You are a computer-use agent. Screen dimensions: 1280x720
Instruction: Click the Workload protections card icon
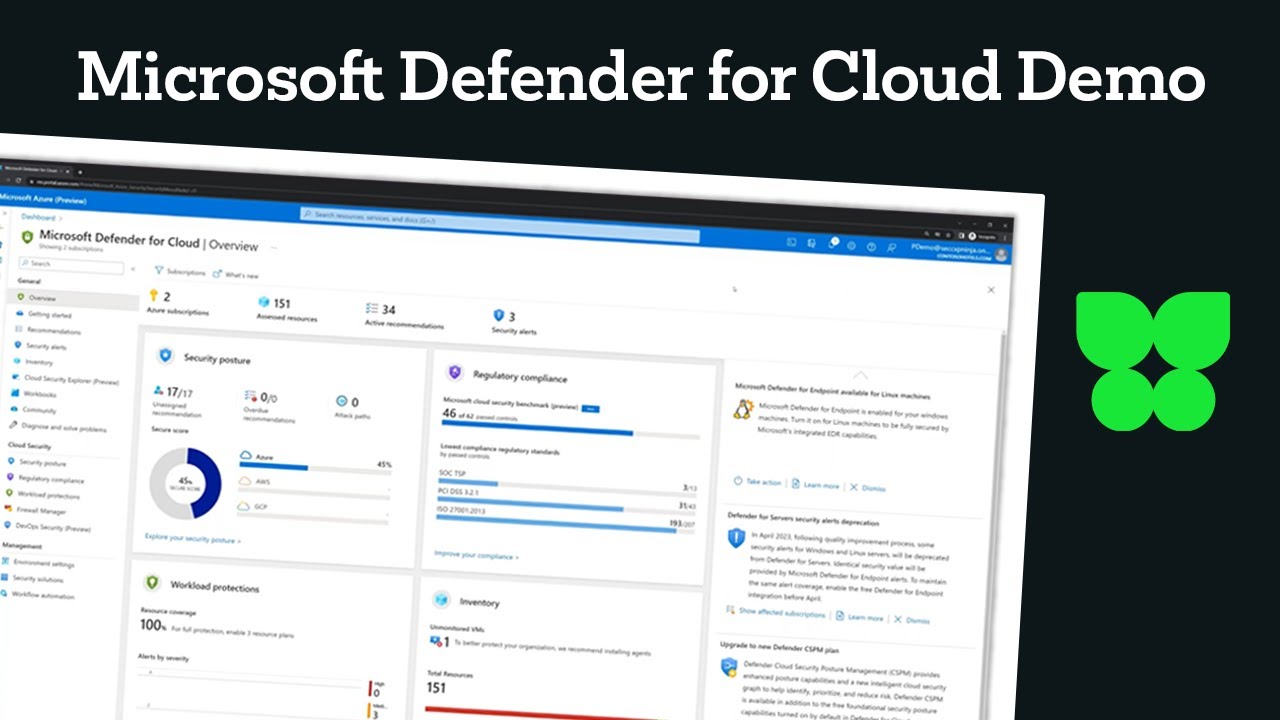click(x=152, y=582)
